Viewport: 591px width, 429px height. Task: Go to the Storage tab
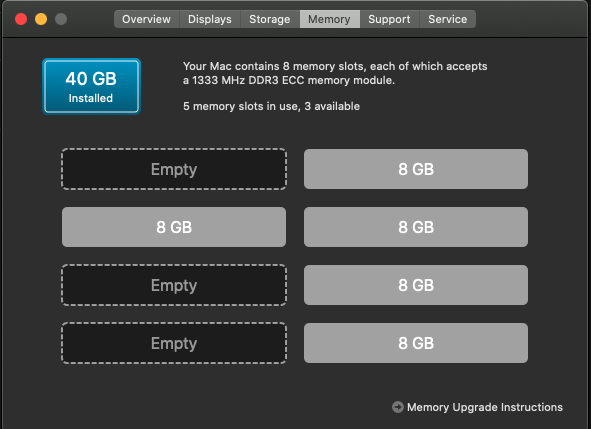pos(270,19)
